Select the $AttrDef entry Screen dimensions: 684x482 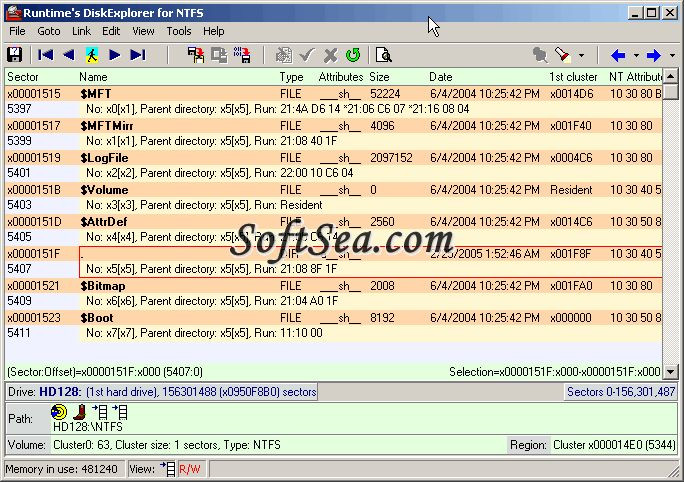tap(104, 222)
